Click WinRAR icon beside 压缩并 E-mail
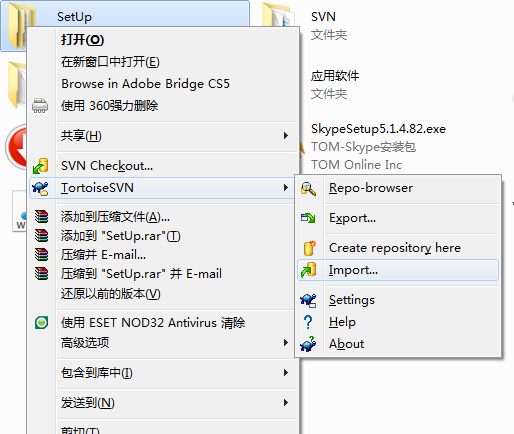The width and height of the screenshot is (514, 434). [41, 255]
